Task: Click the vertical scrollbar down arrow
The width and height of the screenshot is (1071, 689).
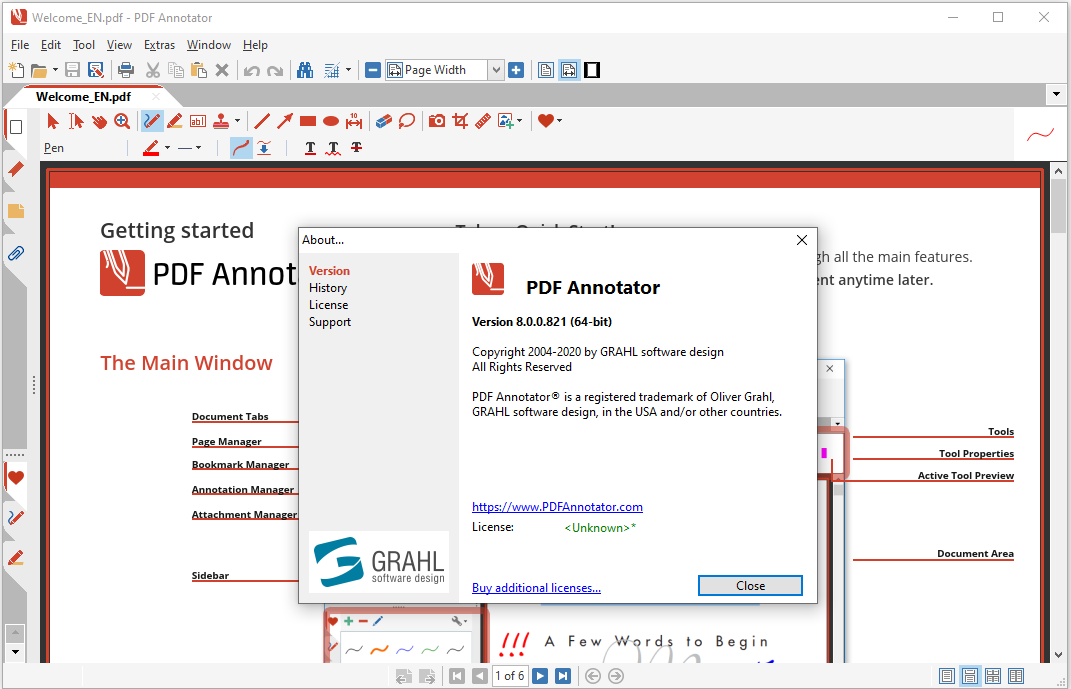Action: (x=1059, y=655)
